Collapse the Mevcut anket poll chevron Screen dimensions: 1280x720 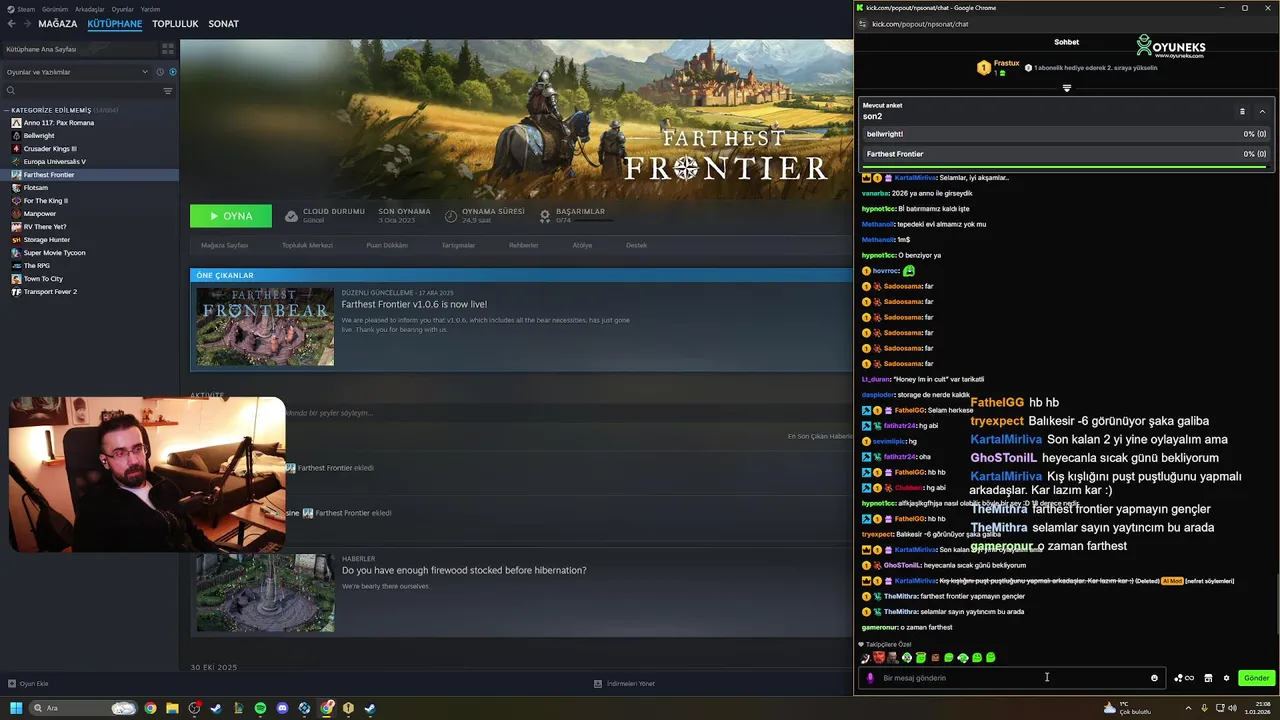click(x=1262, y=111)
